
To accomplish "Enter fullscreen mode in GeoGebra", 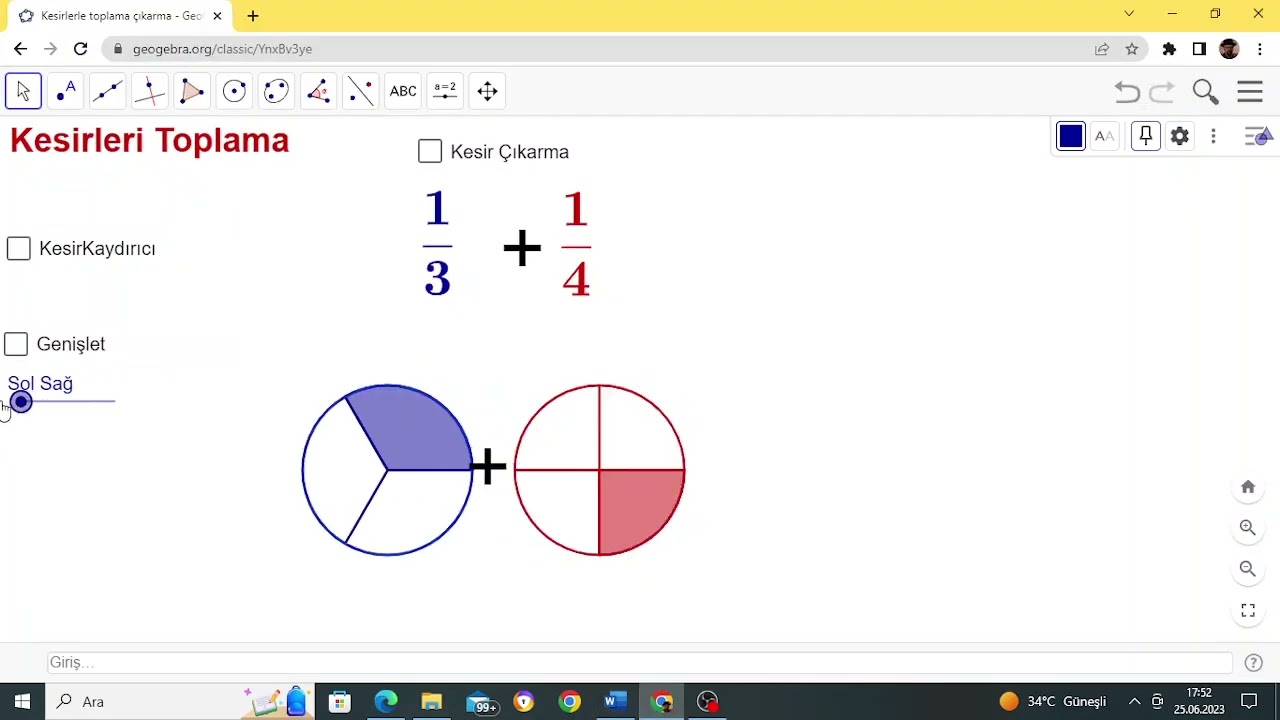I will coord(1248,610).
